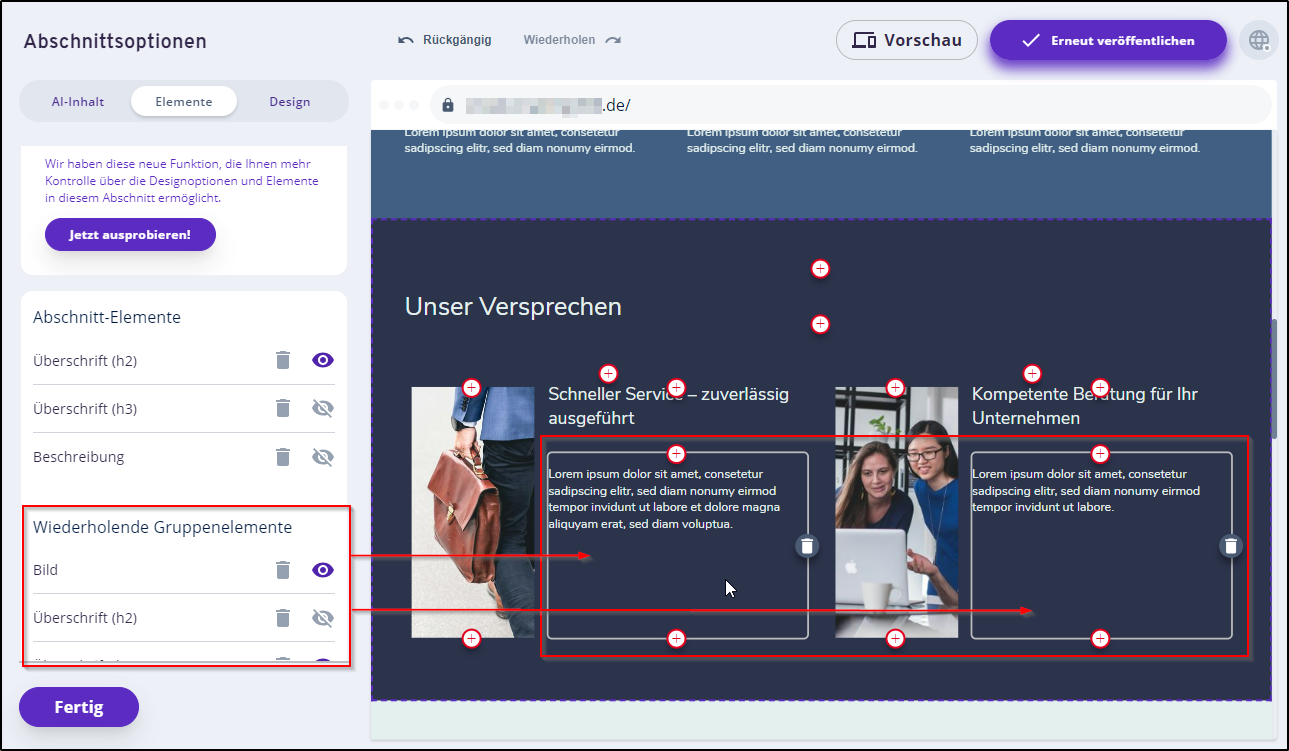This screenshot has width=1289, height=751.
Task: Click Erneut veröffentlichen to republish
Action: [1108, 41]
